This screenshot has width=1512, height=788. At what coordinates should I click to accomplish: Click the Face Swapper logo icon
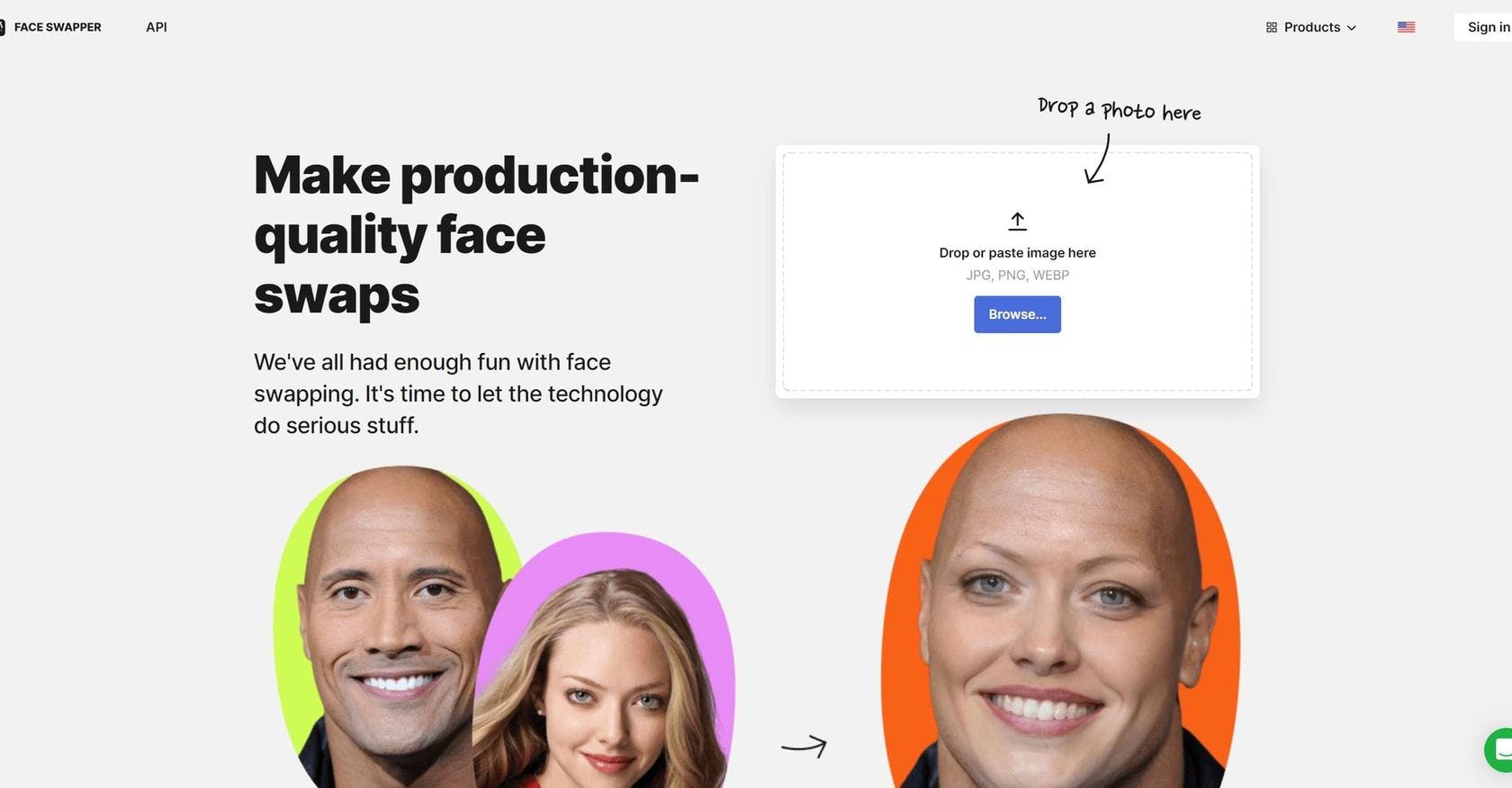coord(2,27)
